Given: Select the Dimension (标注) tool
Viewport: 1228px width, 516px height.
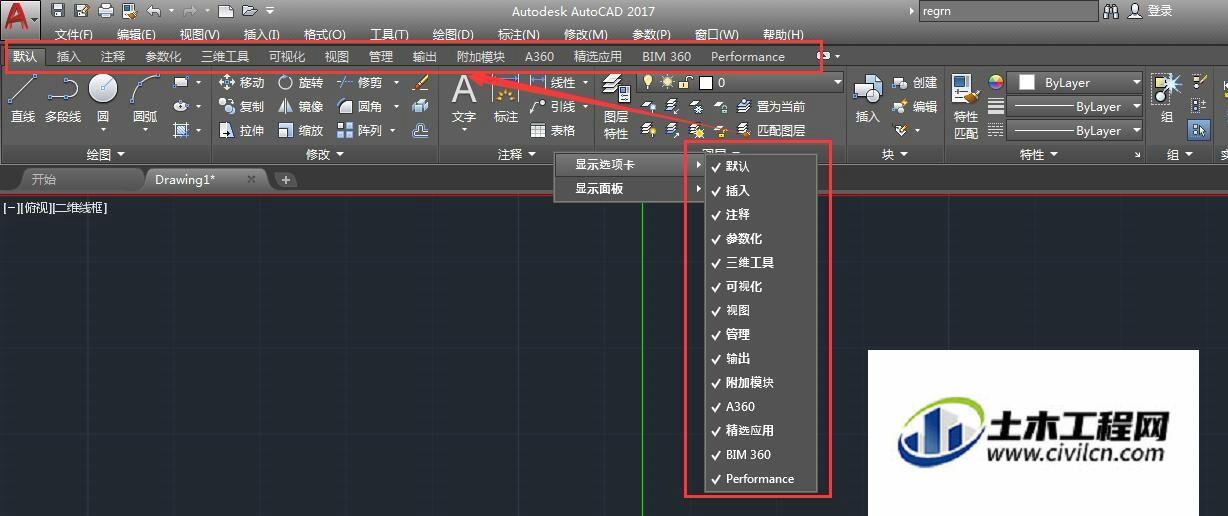Looking at the screenshot, I should coord(506,100).
